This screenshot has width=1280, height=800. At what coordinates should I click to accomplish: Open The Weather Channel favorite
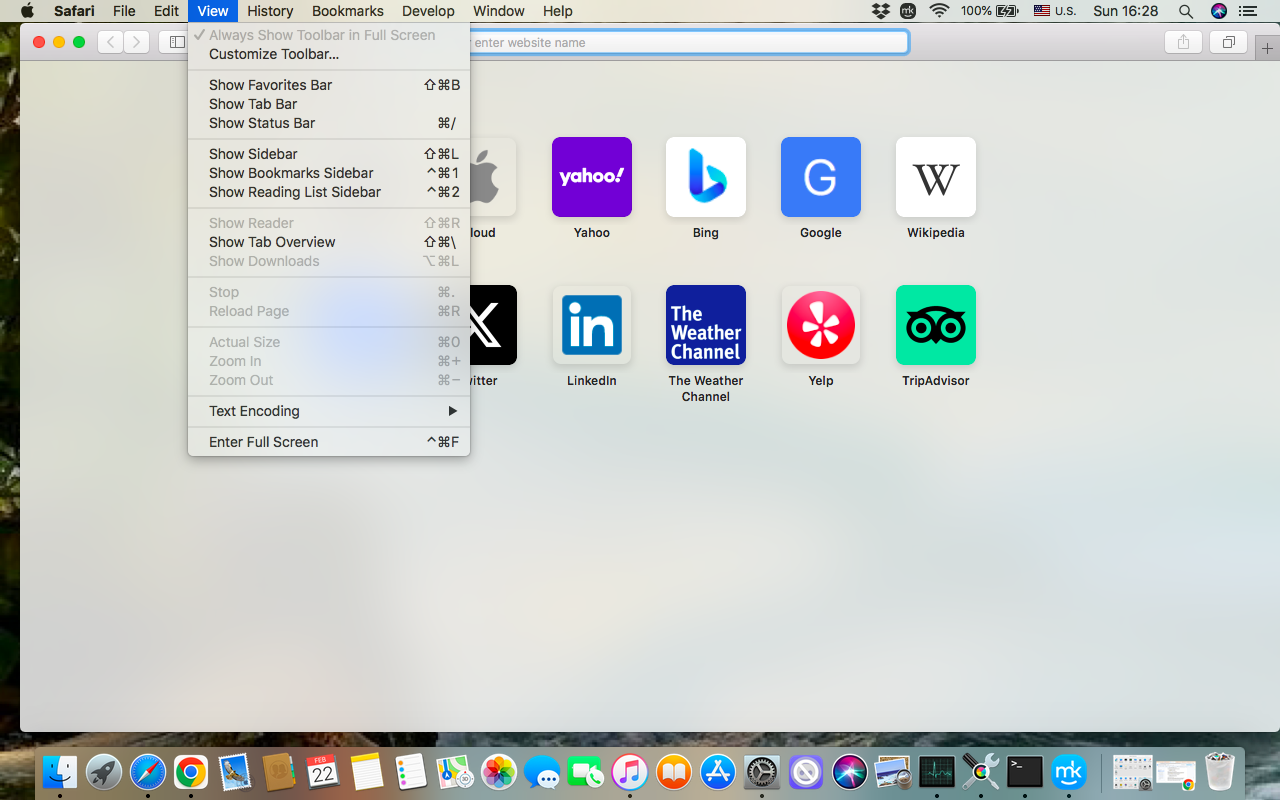pyautogui.click(x=705, y=325)
